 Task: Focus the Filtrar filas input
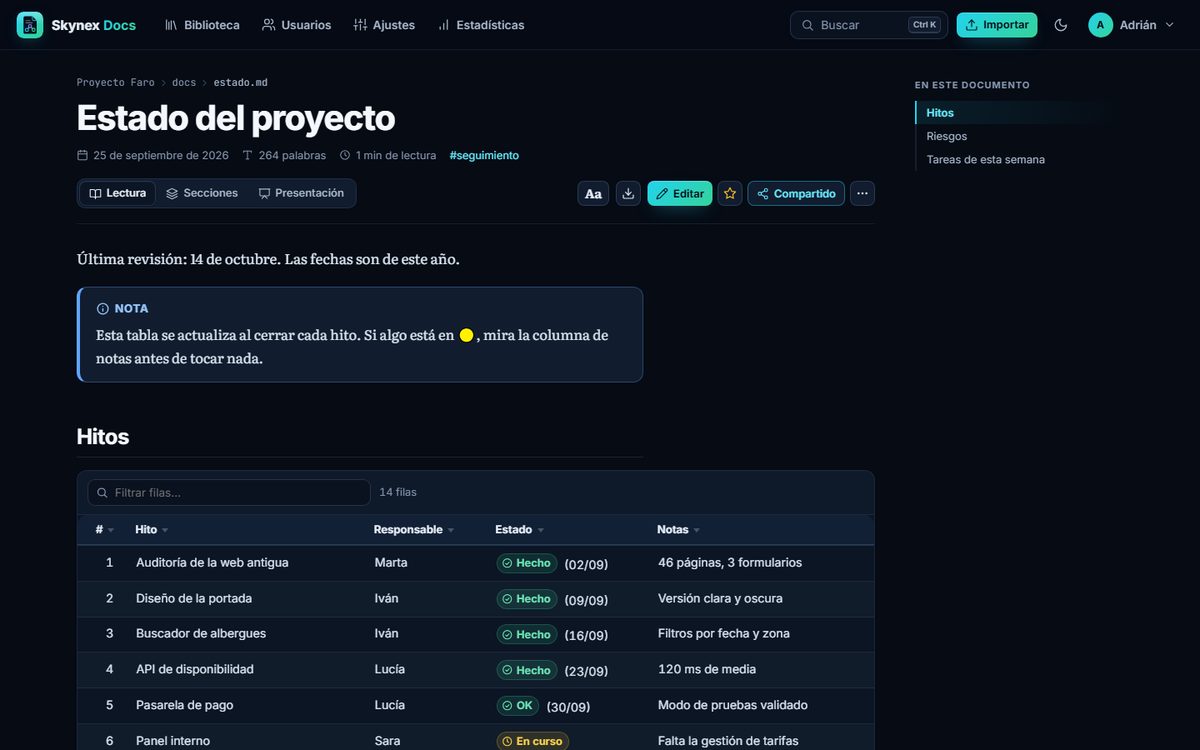[x=229, y=493]
